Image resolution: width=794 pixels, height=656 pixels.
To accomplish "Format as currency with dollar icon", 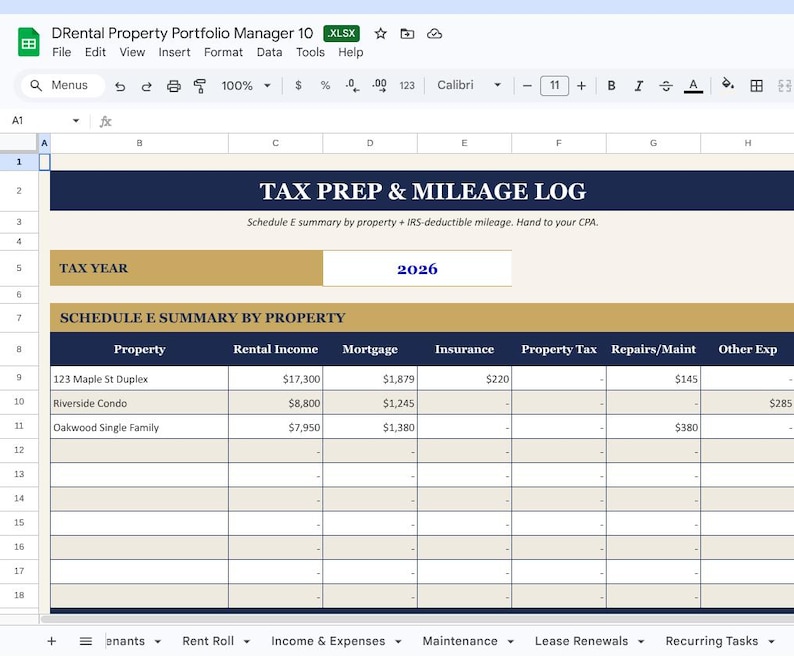I will point(298,86).
